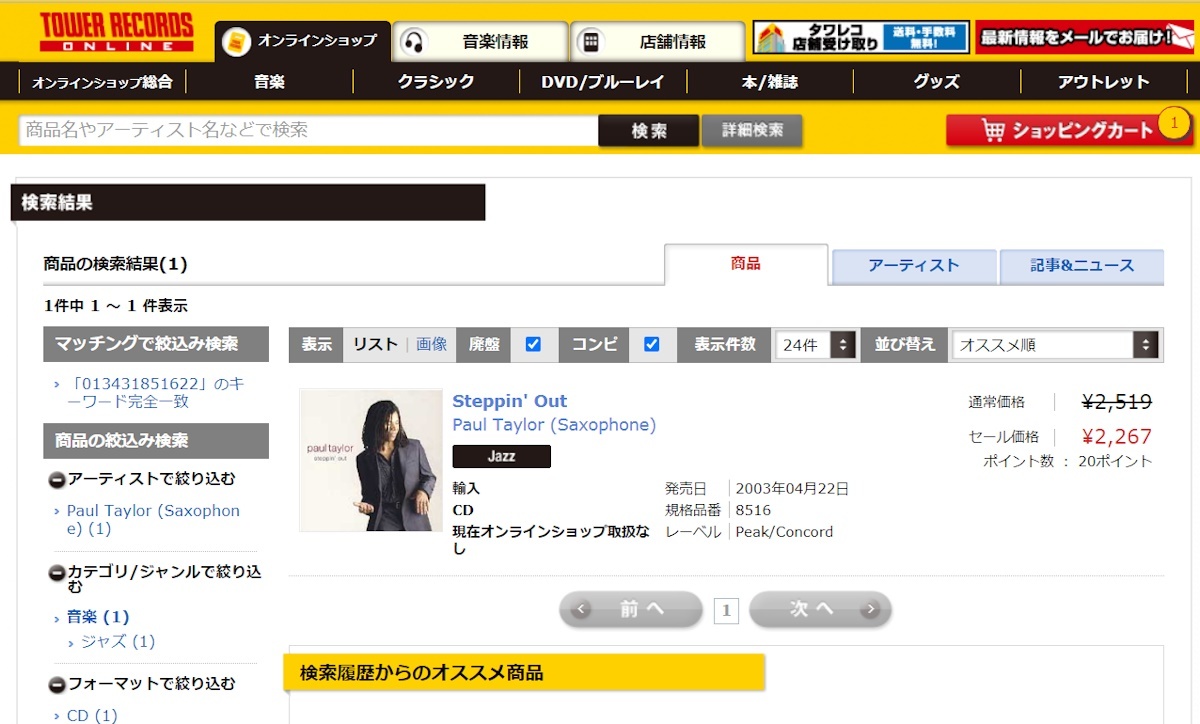Switch to the 店舗情報 tab
This screenshot has height=724, width=1200.
coord(658,42)
